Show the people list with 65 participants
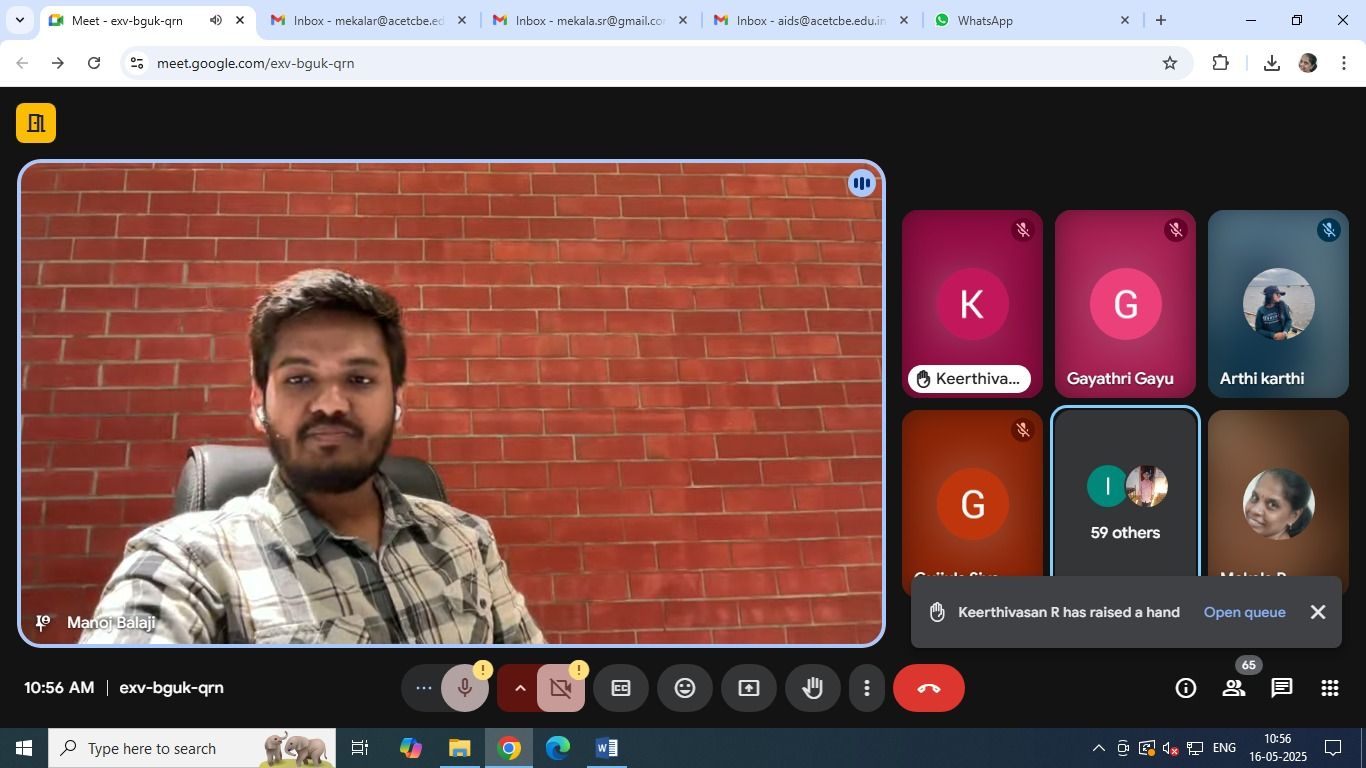The height and width of the screenshot is (768, 1366). (x=1234, y=688)
